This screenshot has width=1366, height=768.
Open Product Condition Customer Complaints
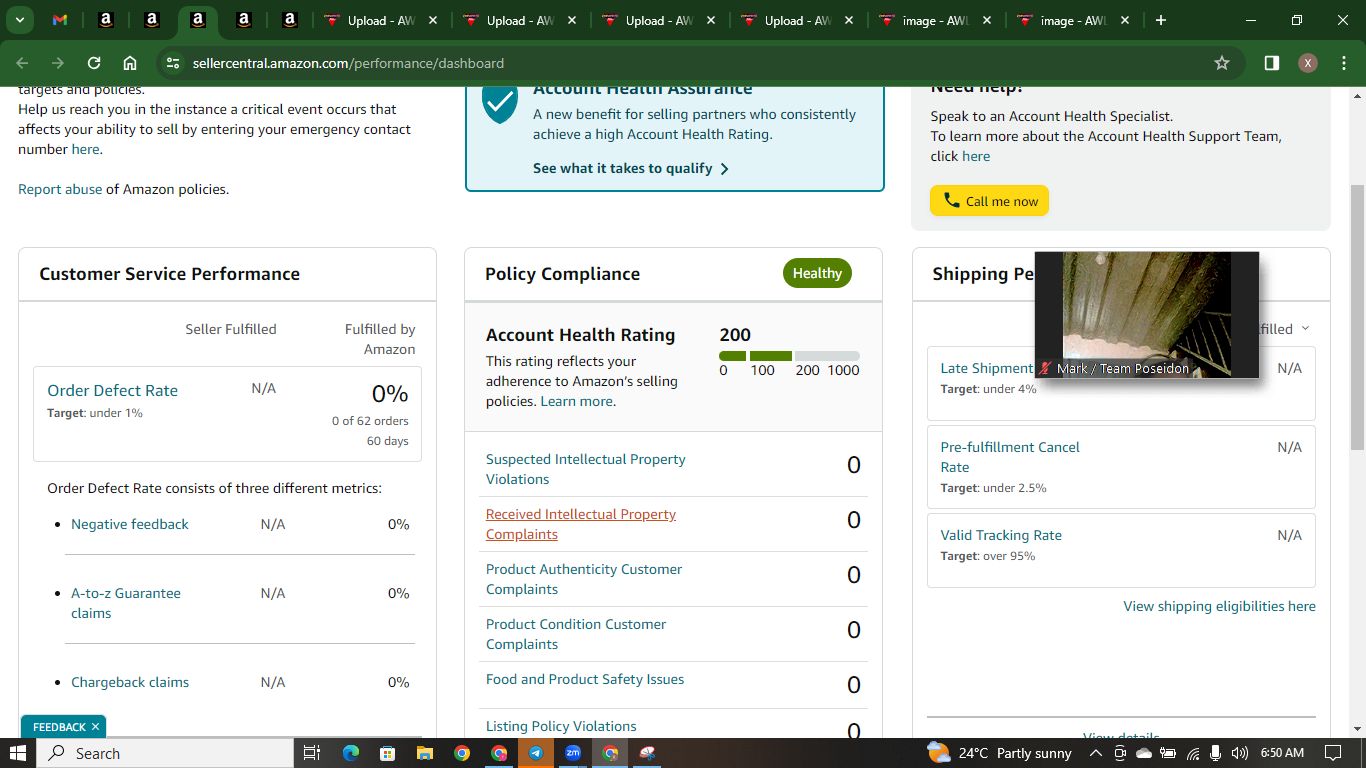tap(576, 634)
